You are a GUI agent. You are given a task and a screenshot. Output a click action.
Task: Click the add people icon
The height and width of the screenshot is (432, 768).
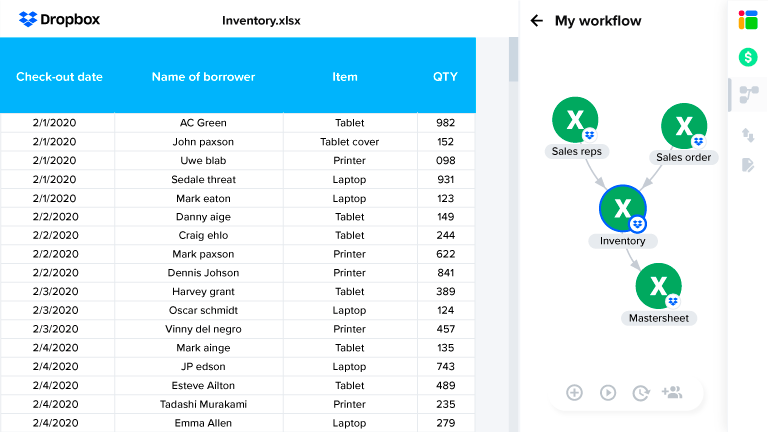672,393
